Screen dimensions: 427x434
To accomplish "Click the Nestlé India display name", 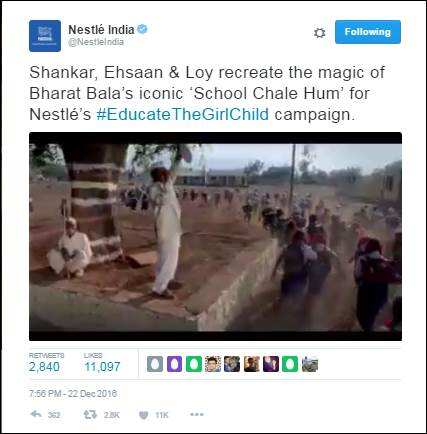I will (101, 29).
